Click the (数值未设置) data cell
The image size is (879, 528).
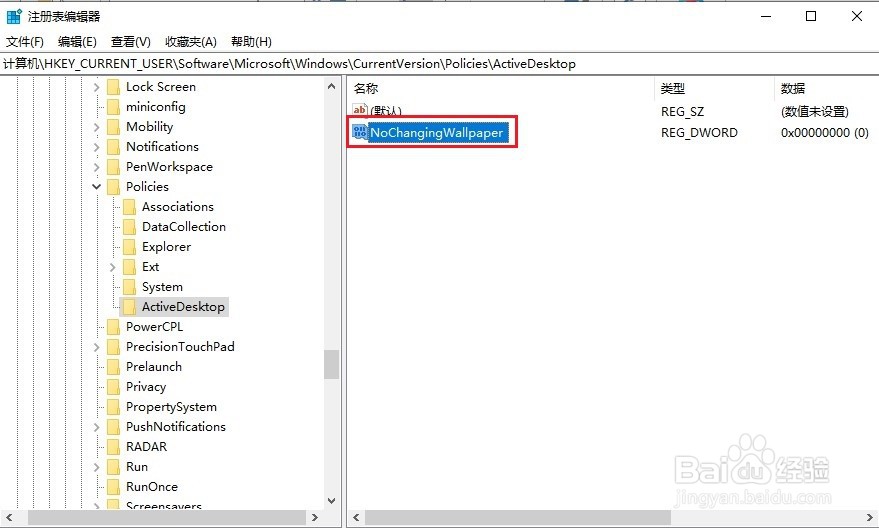tap(815, 112)
